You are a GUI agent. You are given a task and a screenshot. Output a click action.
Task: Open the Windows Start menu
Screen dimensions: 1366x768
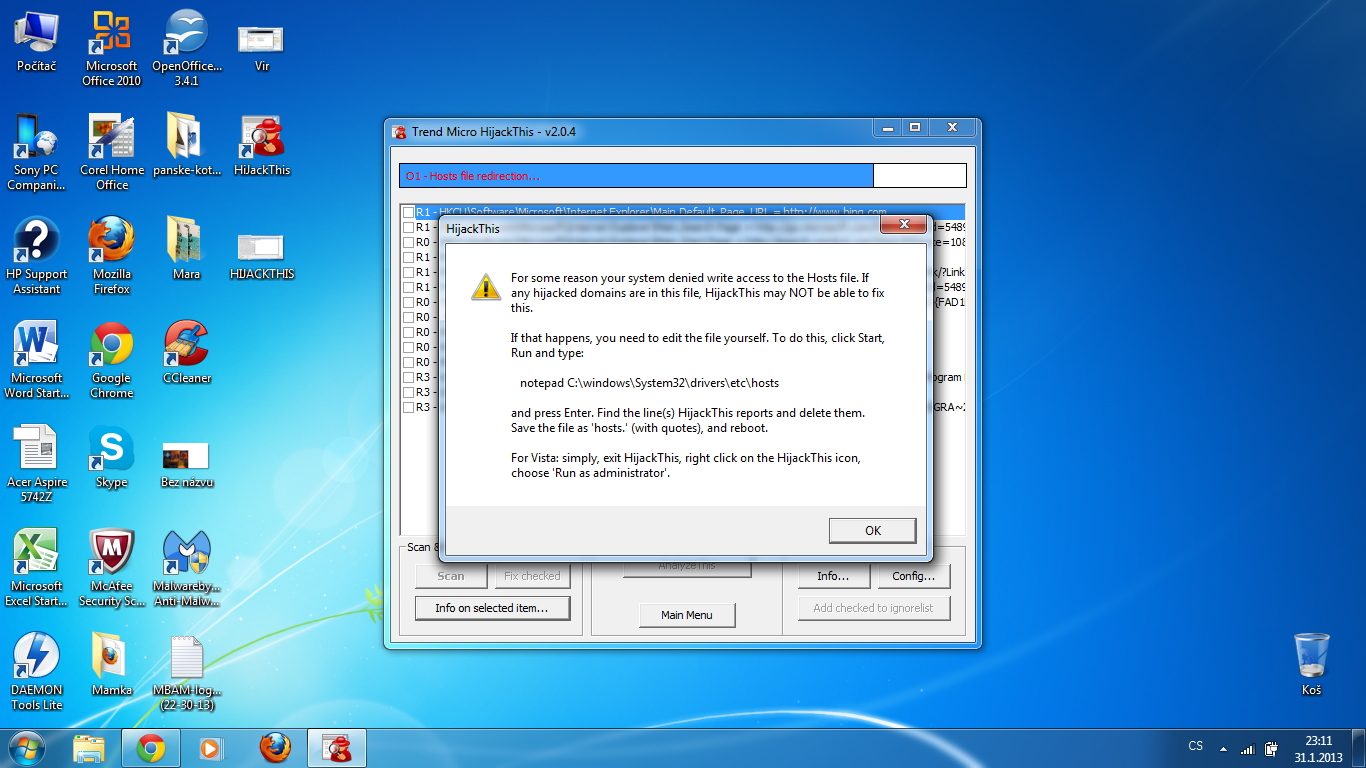[x=27, y=748]
